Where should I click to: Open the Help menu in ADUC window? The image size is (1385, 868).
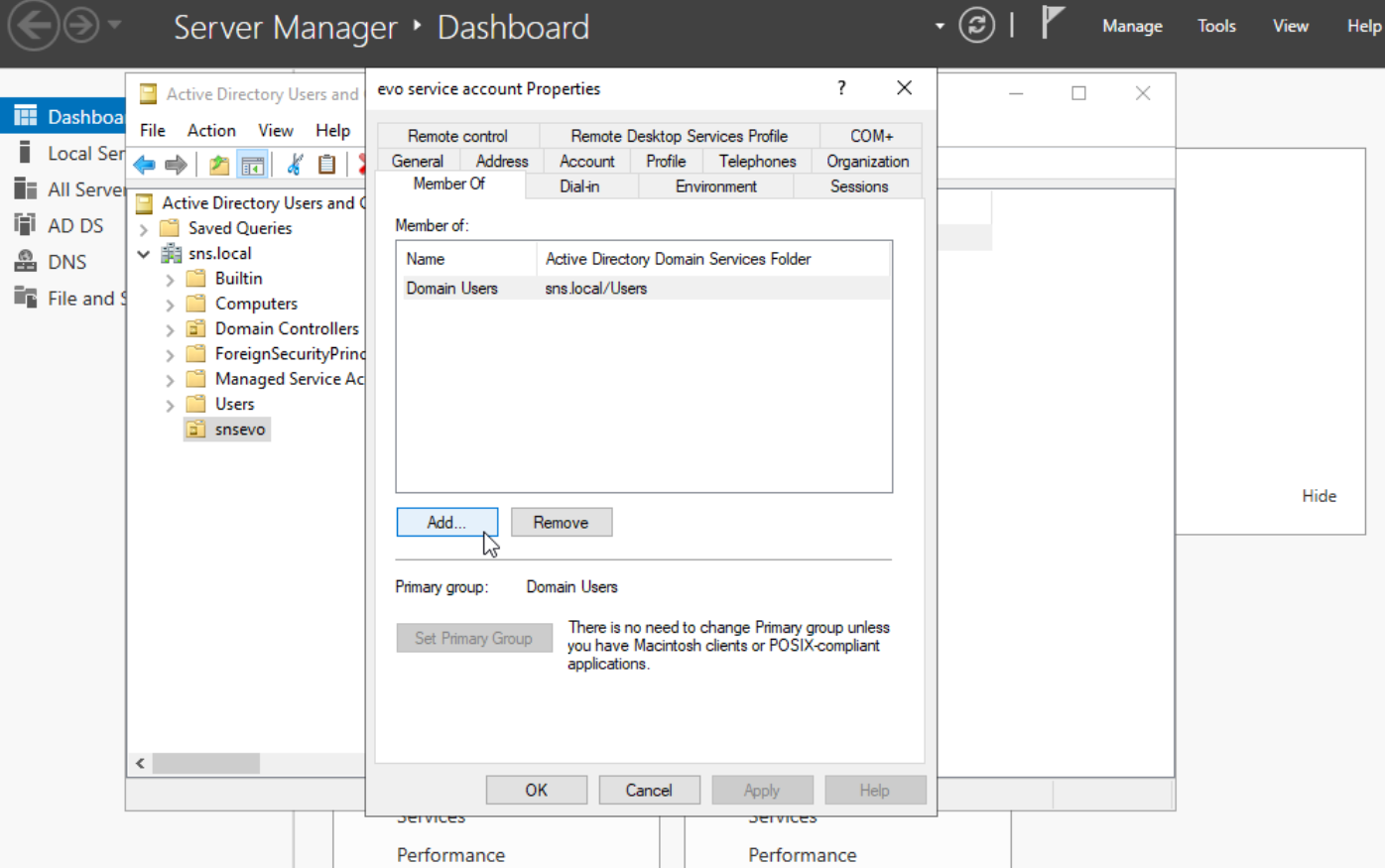click(x=333, y=130)
